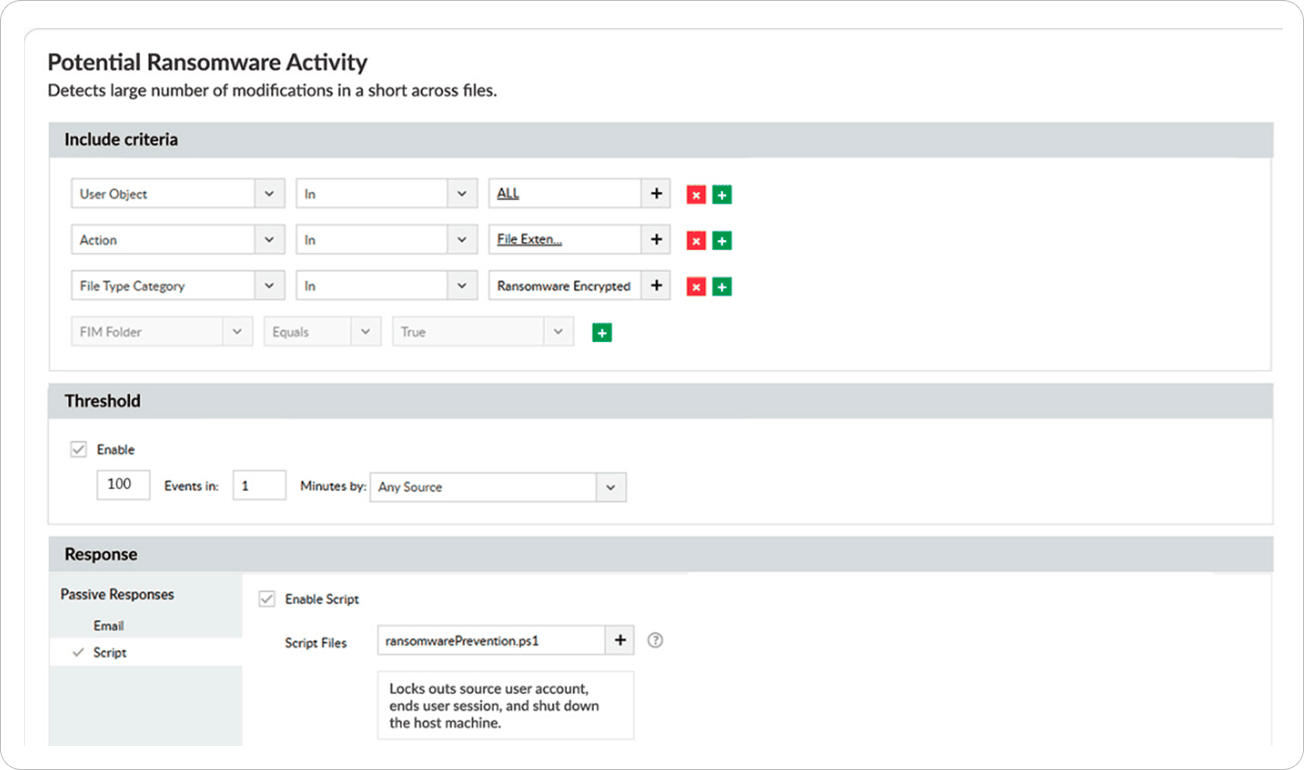Click the 100 Events threshold input field
Screen dimensions: 1304x770
coord(122,484)
